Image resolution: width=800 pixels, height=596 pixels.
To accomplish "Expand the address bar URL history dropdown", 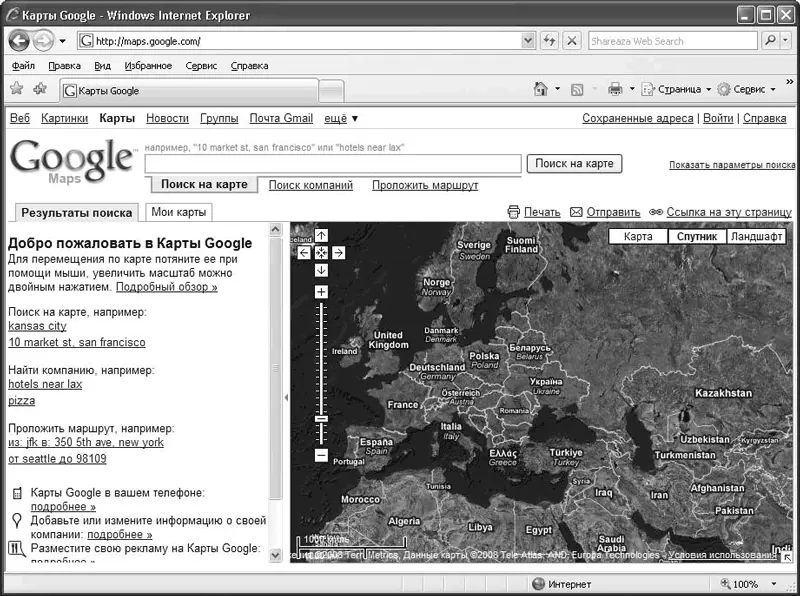I will pyautogui.click(x=528, y=41).
